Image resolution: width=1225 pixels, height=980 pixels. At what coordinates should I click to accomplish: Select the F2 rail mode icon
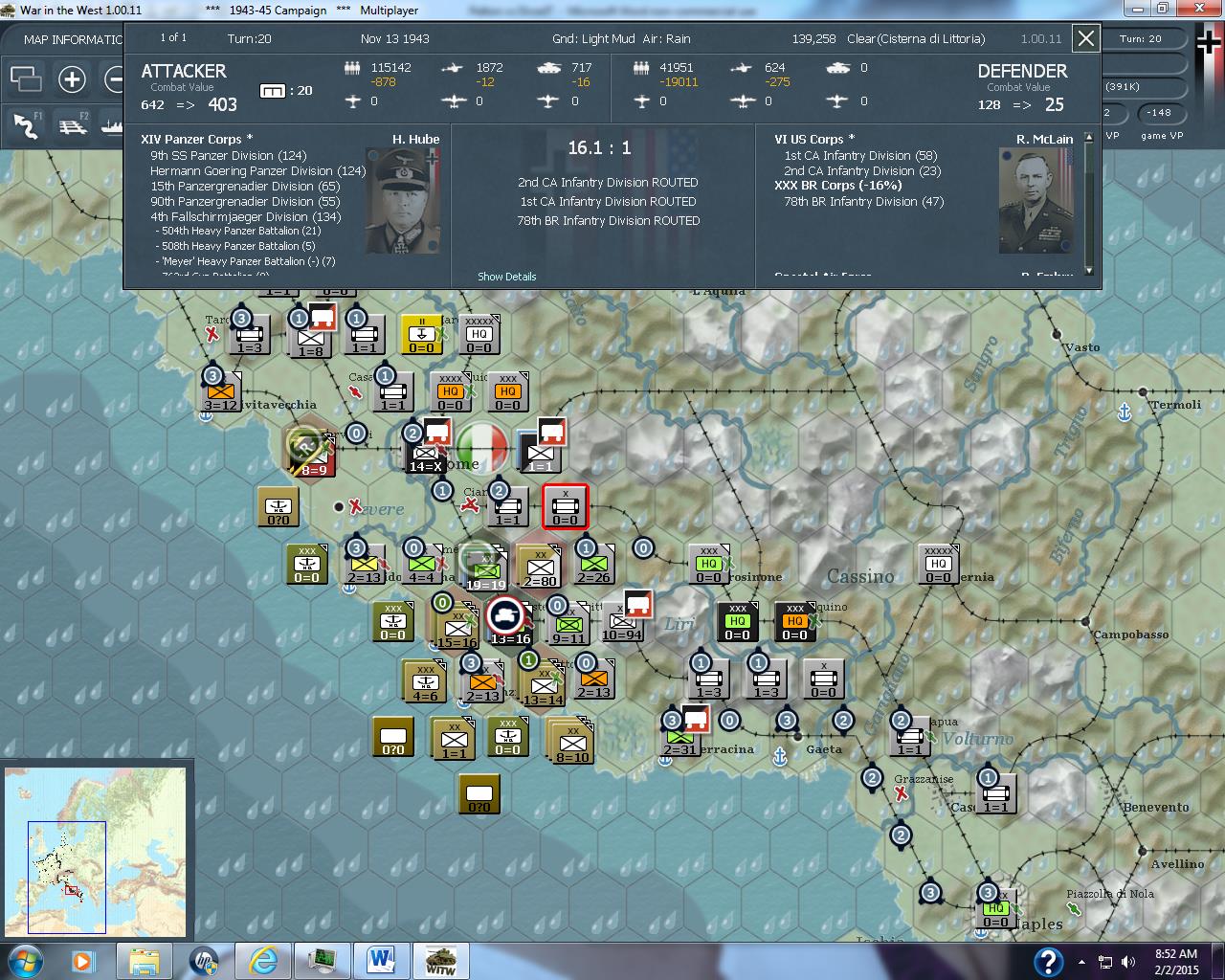pyautogui.click(x=74, y=125)
